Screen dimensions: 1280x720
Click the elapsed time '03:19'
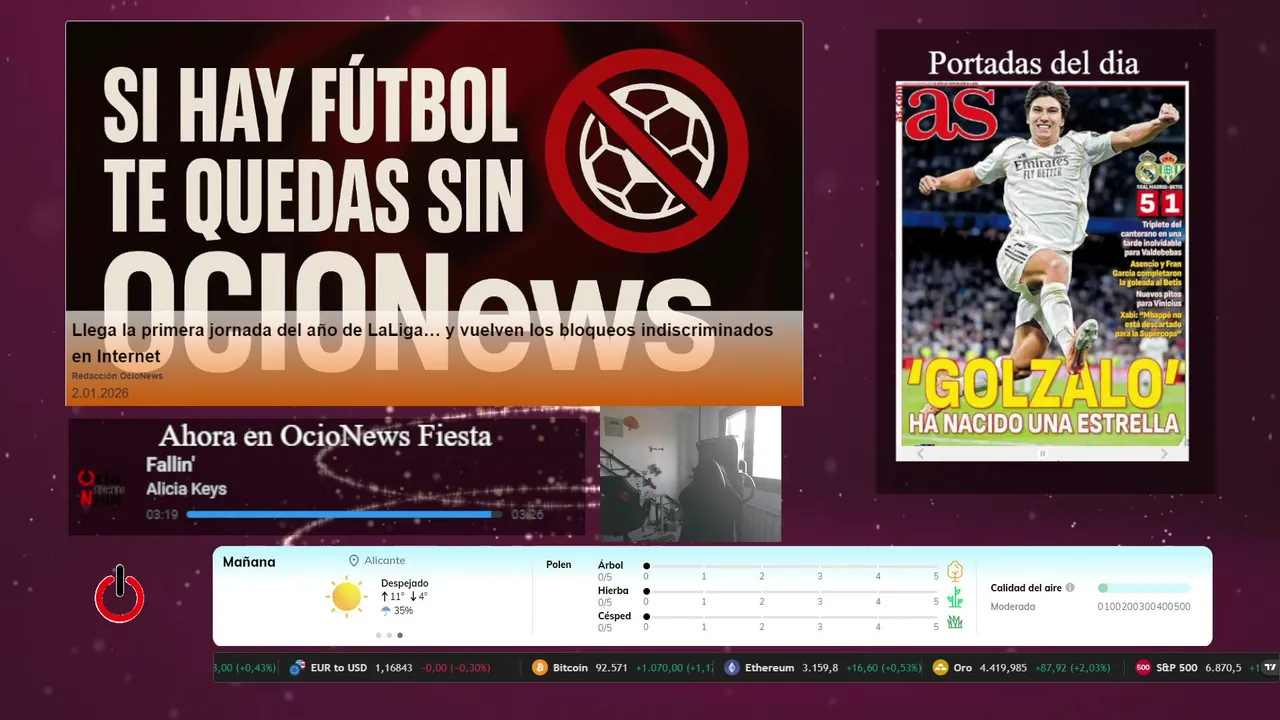coord(162,515)
